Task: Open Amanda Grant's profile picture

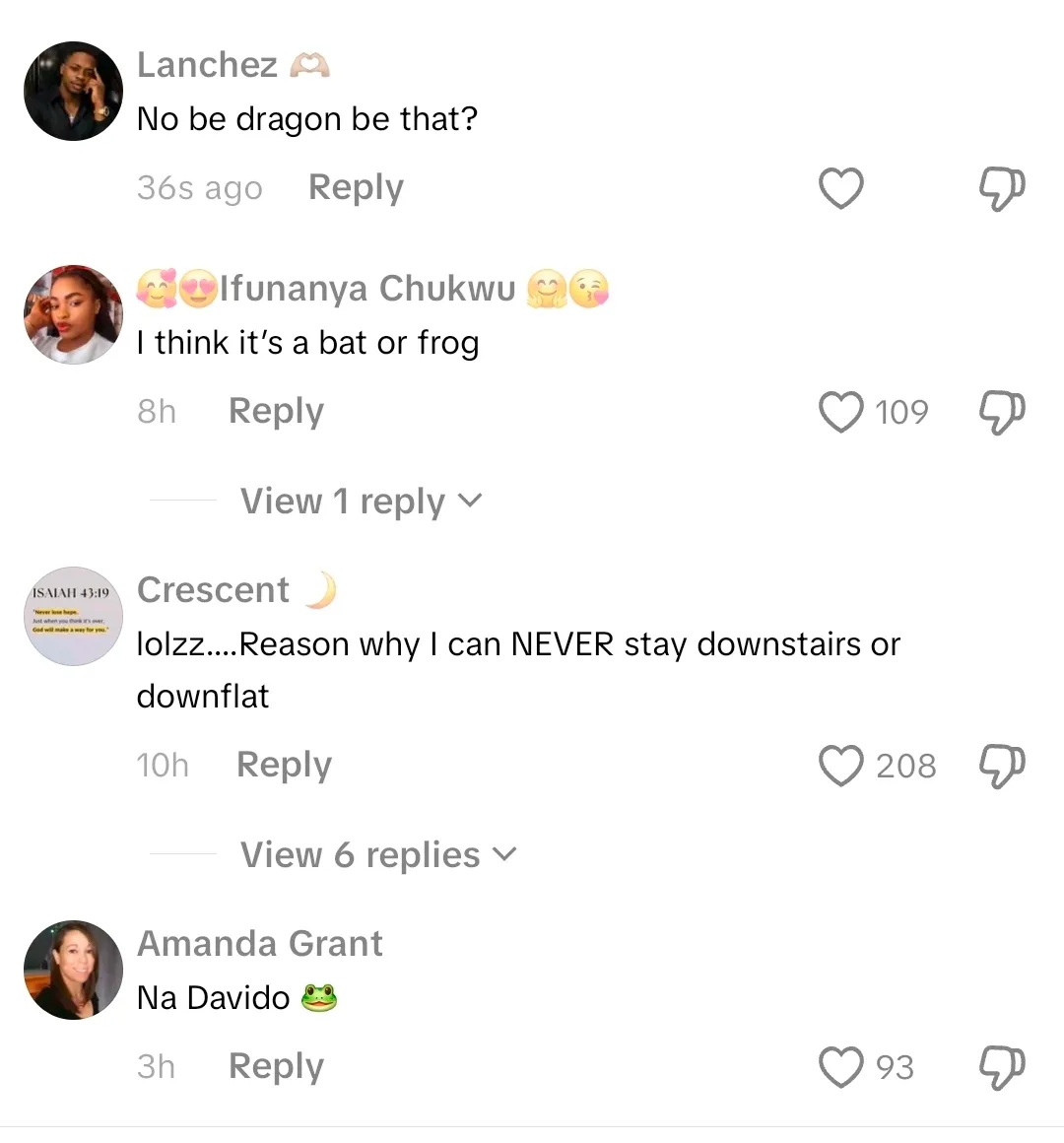Action: pyautogui.click(x=73, y=970)
